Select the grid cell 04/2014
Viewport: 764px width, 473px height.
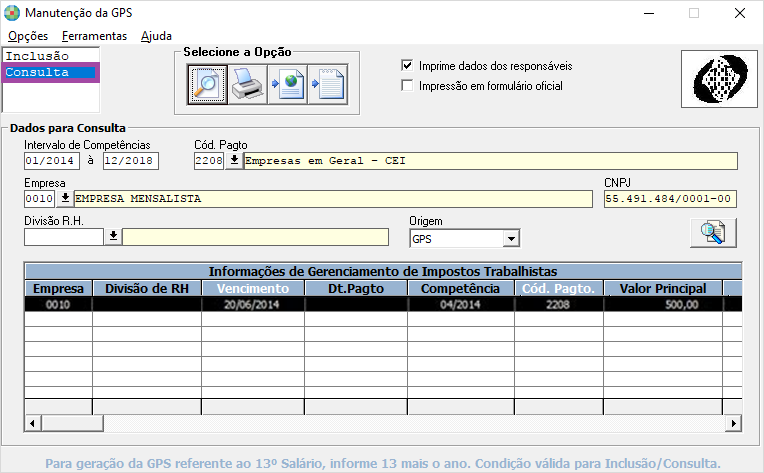(460, 304)
